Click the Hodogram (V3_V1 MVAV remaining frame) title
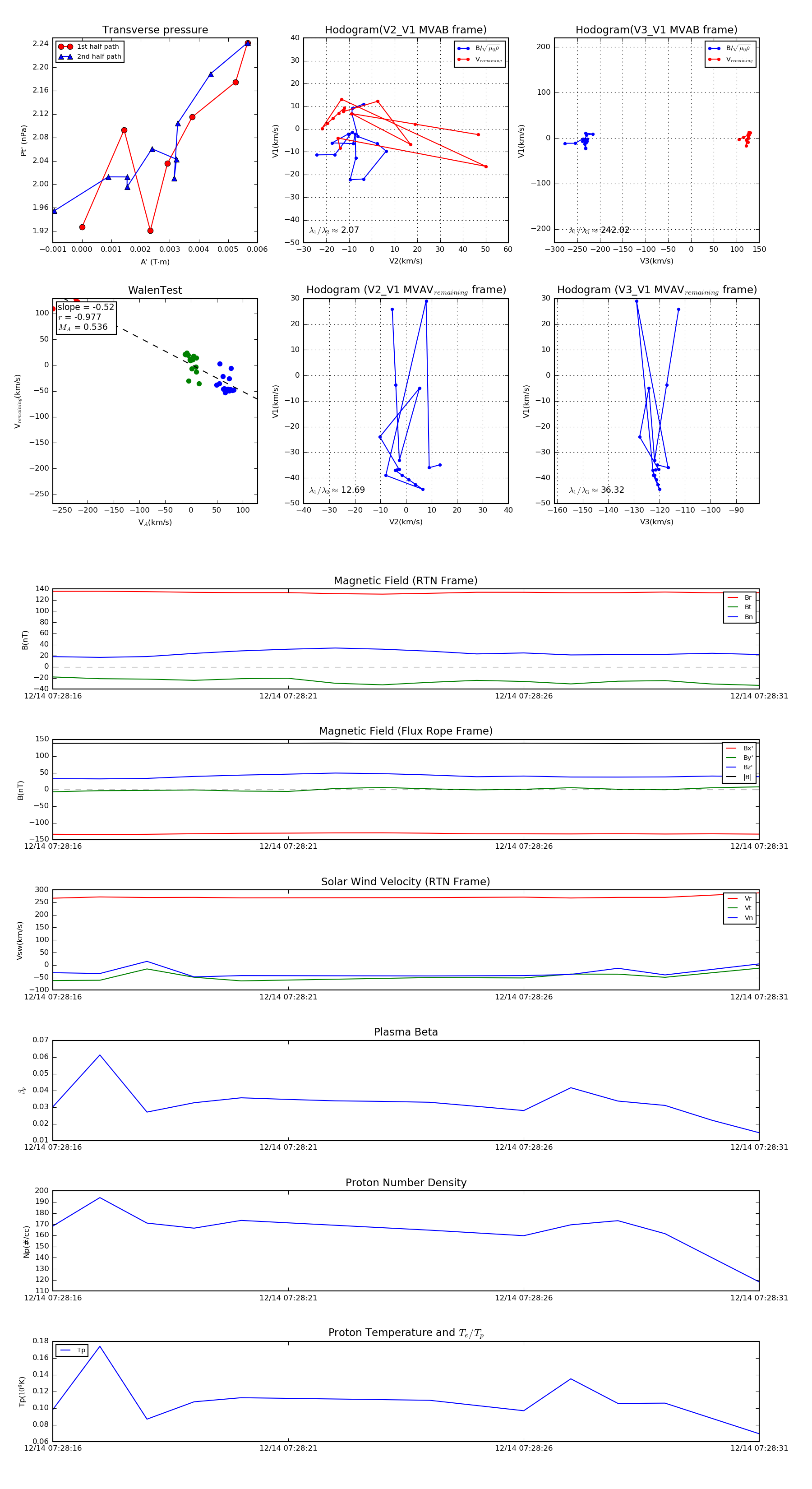Viewport: 812px width, 1489px height. click(656, 290)
